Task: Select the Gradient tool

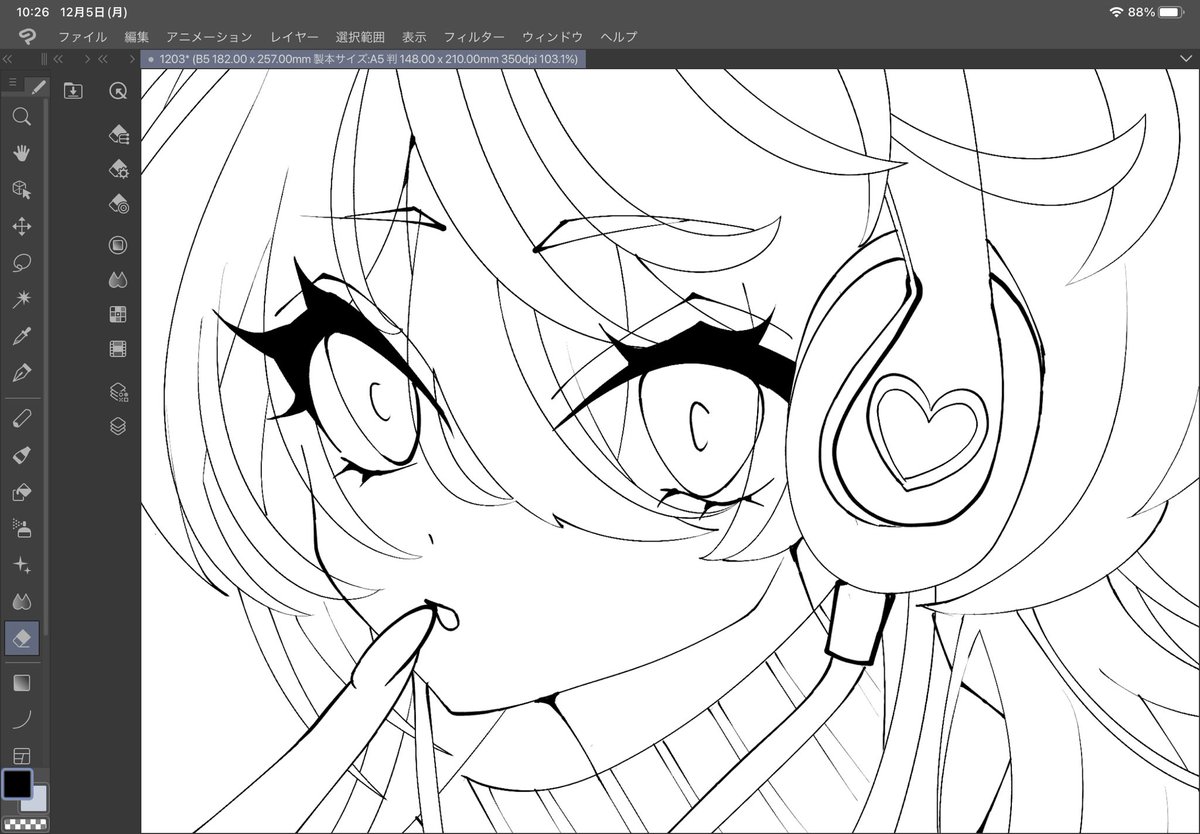Action: [x=21, y=683]
